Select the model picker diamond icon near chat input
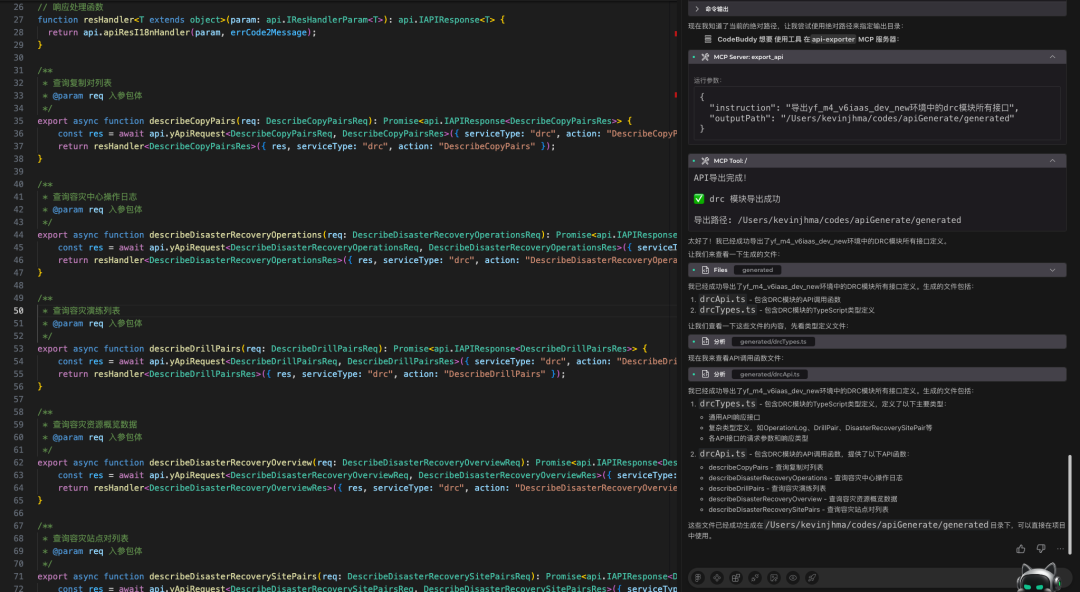 point(716,577)
